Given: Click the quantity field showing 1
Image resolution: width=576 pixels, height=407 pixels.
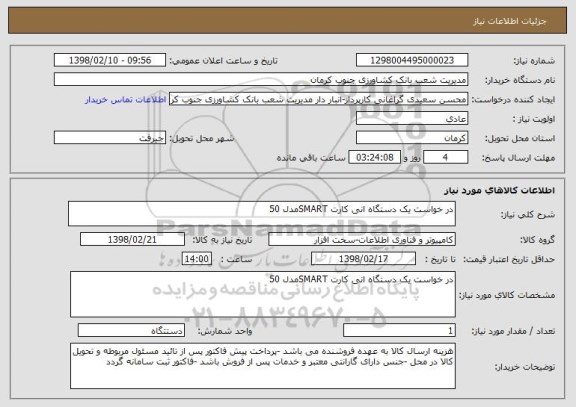Looking at the screenshot, I should pyautogui.click(x=399, y=330).
